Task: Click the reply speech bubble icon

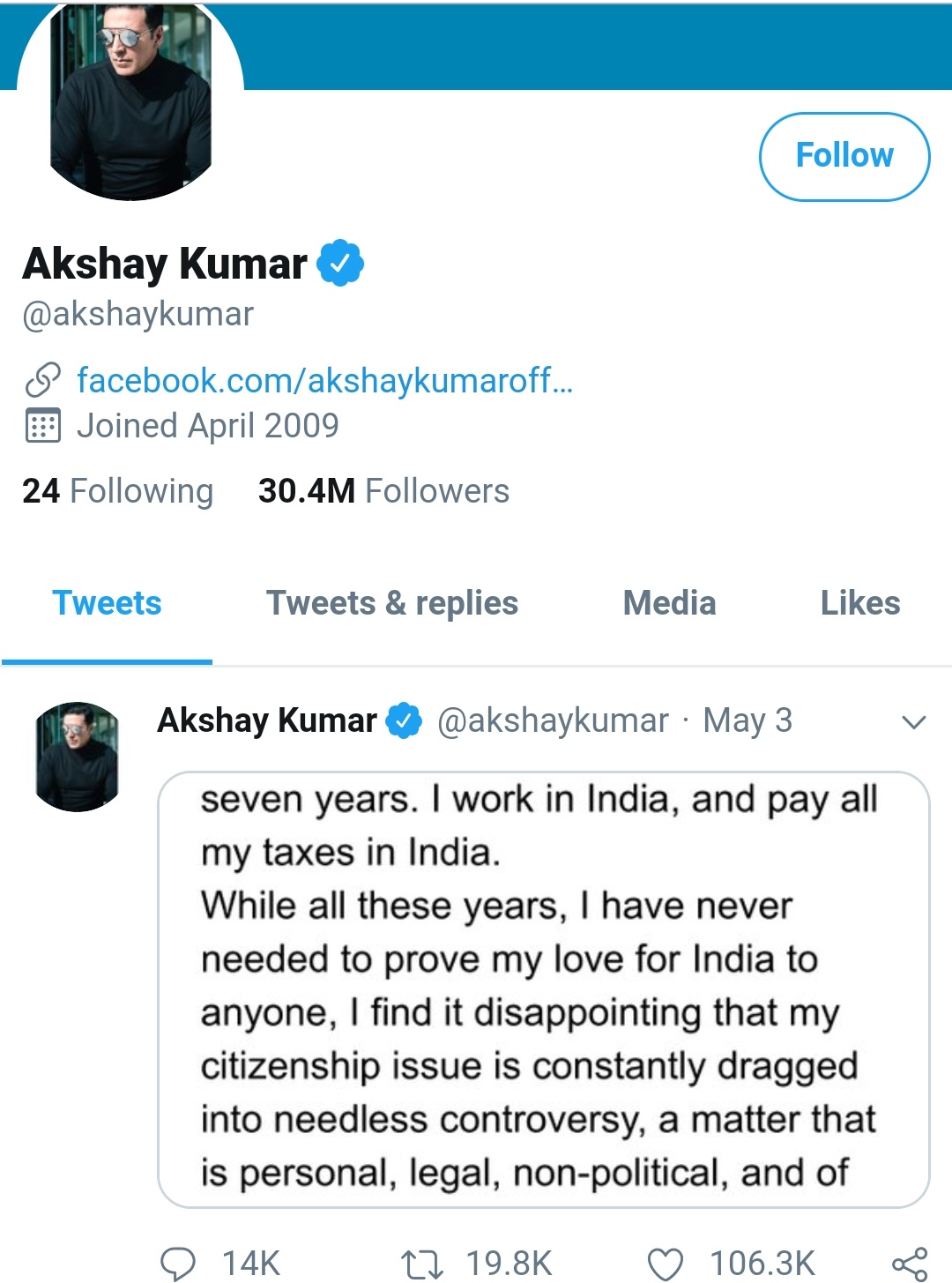Action: (179, 1263)
